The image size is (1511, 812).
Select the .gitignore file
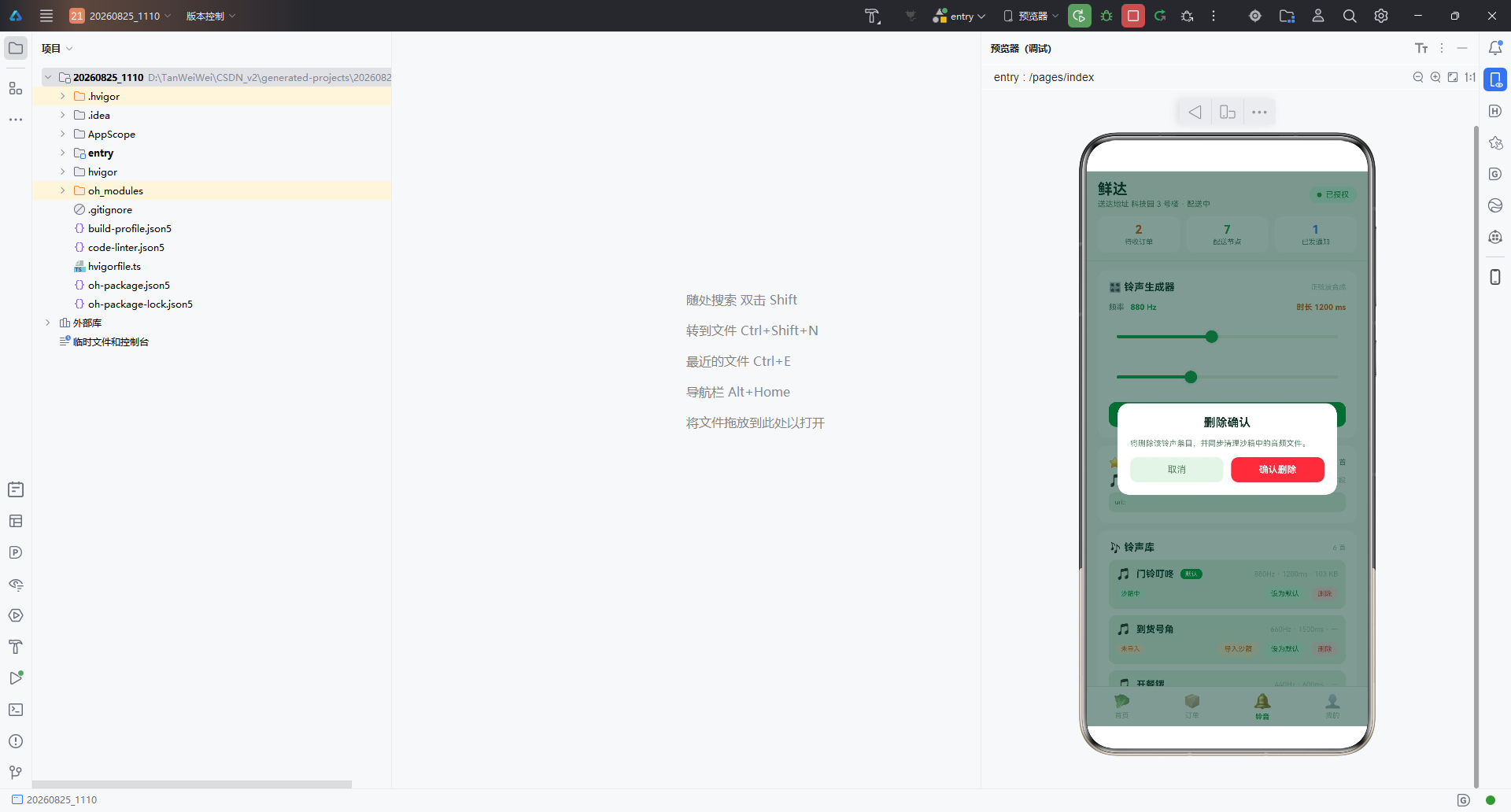[110, 209]
